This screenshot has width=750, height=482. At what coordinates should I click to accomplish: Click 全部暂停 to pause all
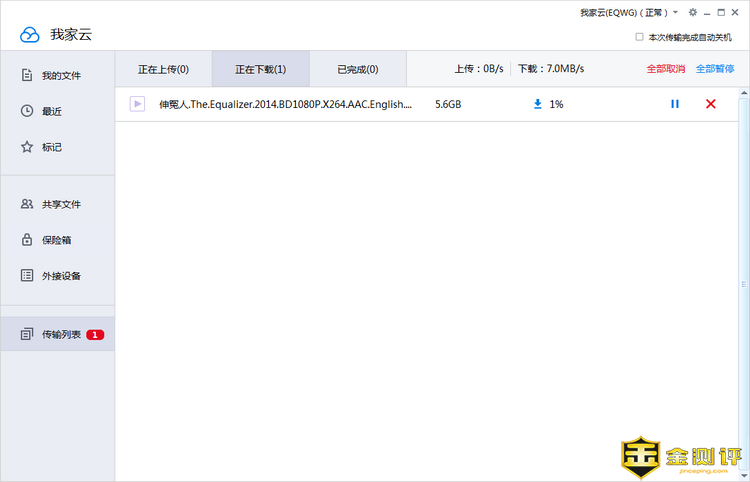714,70
